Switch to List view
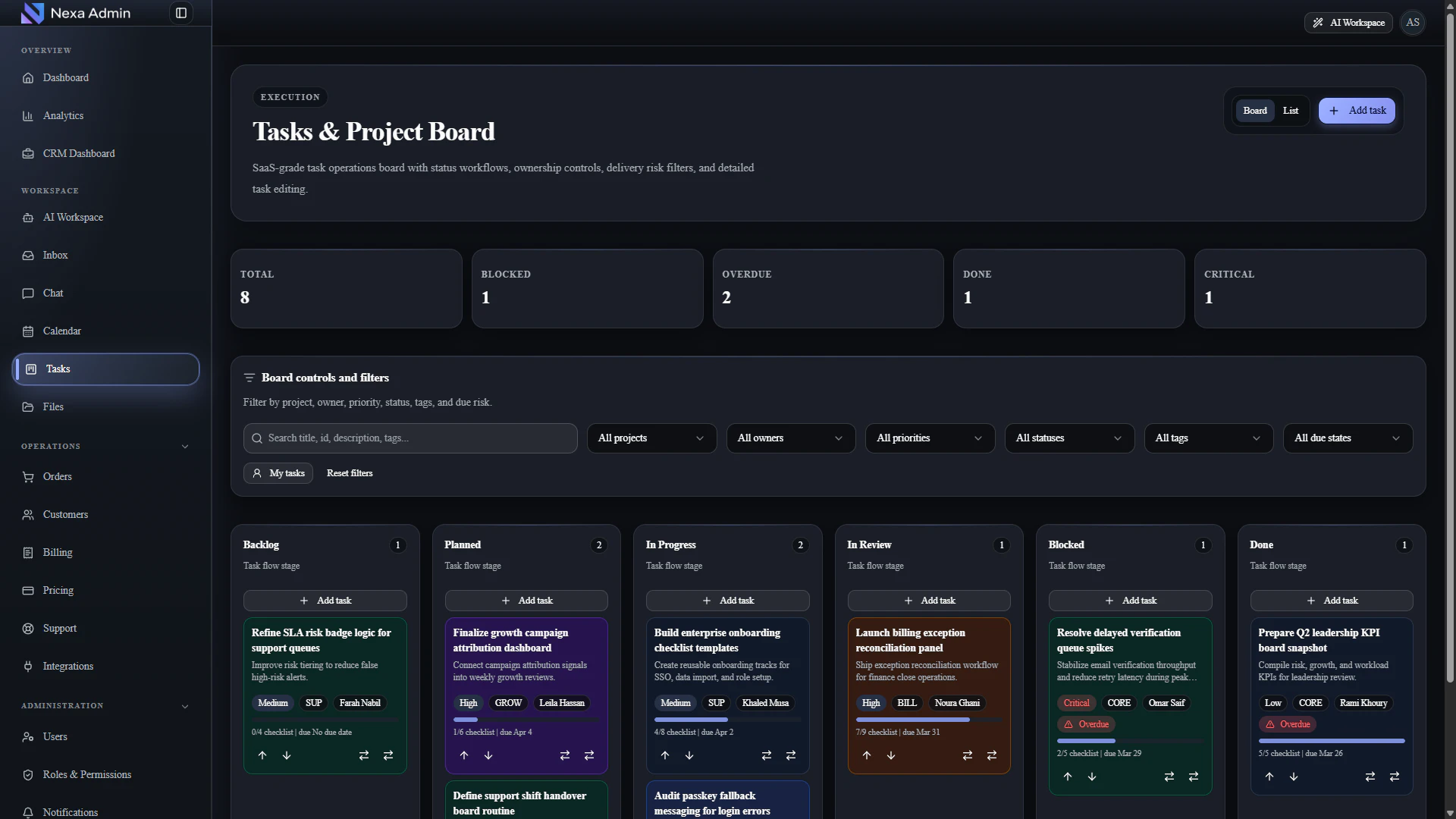This screenshot has width=1456, height=819. point(1290,111)
